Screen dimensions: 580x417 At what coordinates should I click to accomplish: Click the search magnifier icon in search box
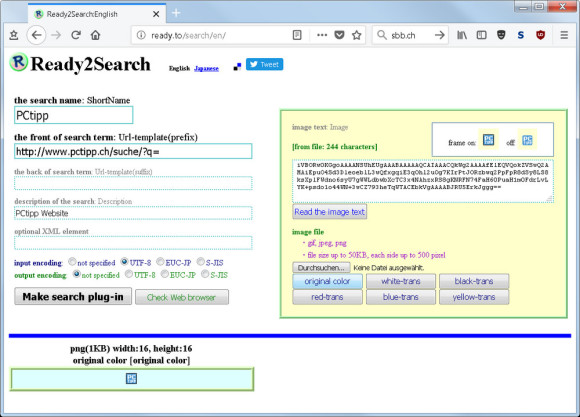pos(381,35)
